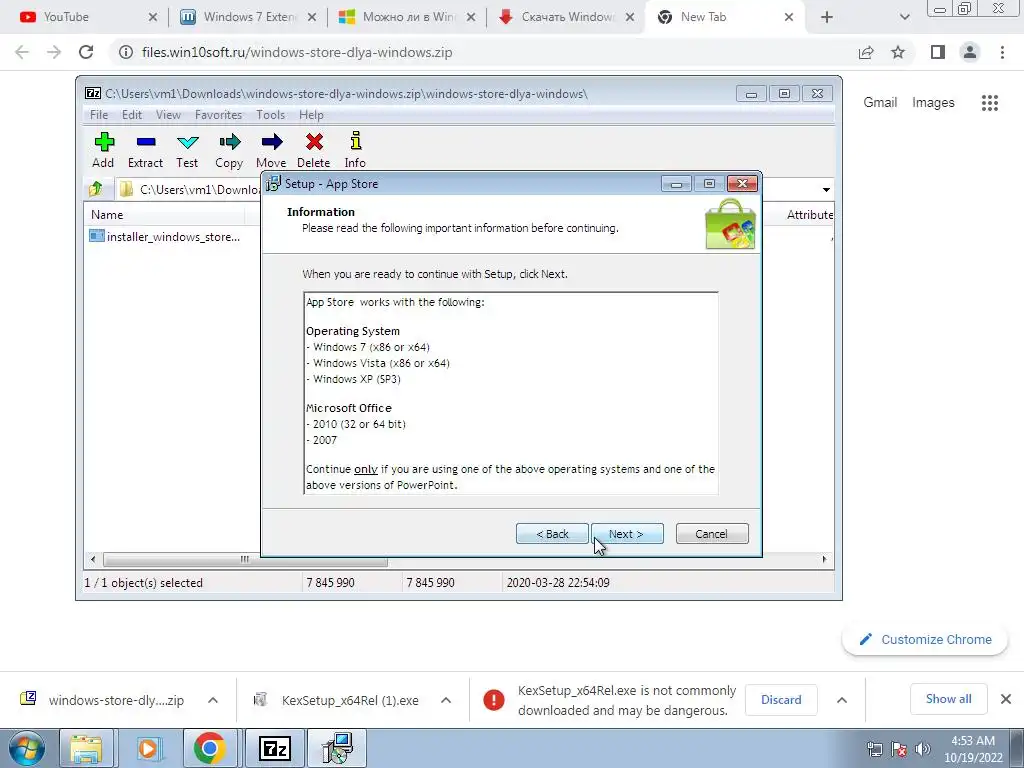Image resolution: width=1024 pixels, height=768 pixels.
Task: Switch to 7-Zip taskbar icon
Action: point(274,748)
